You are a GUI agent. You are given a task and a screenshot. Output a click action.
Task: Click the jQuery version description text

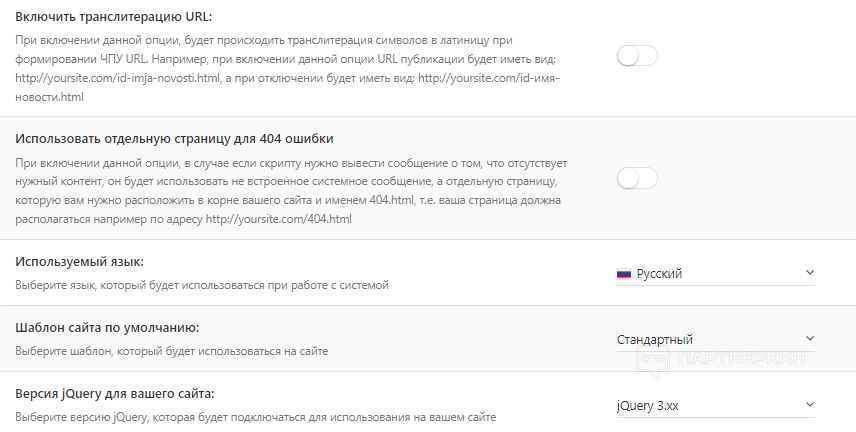click(x=256, y=417)
